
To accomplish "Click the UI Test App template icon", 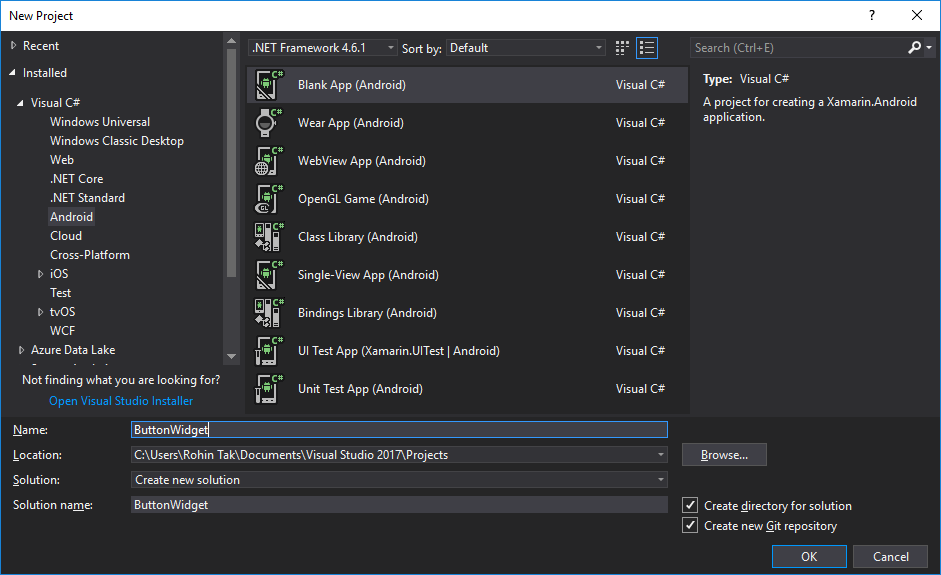I will [269, 351].
